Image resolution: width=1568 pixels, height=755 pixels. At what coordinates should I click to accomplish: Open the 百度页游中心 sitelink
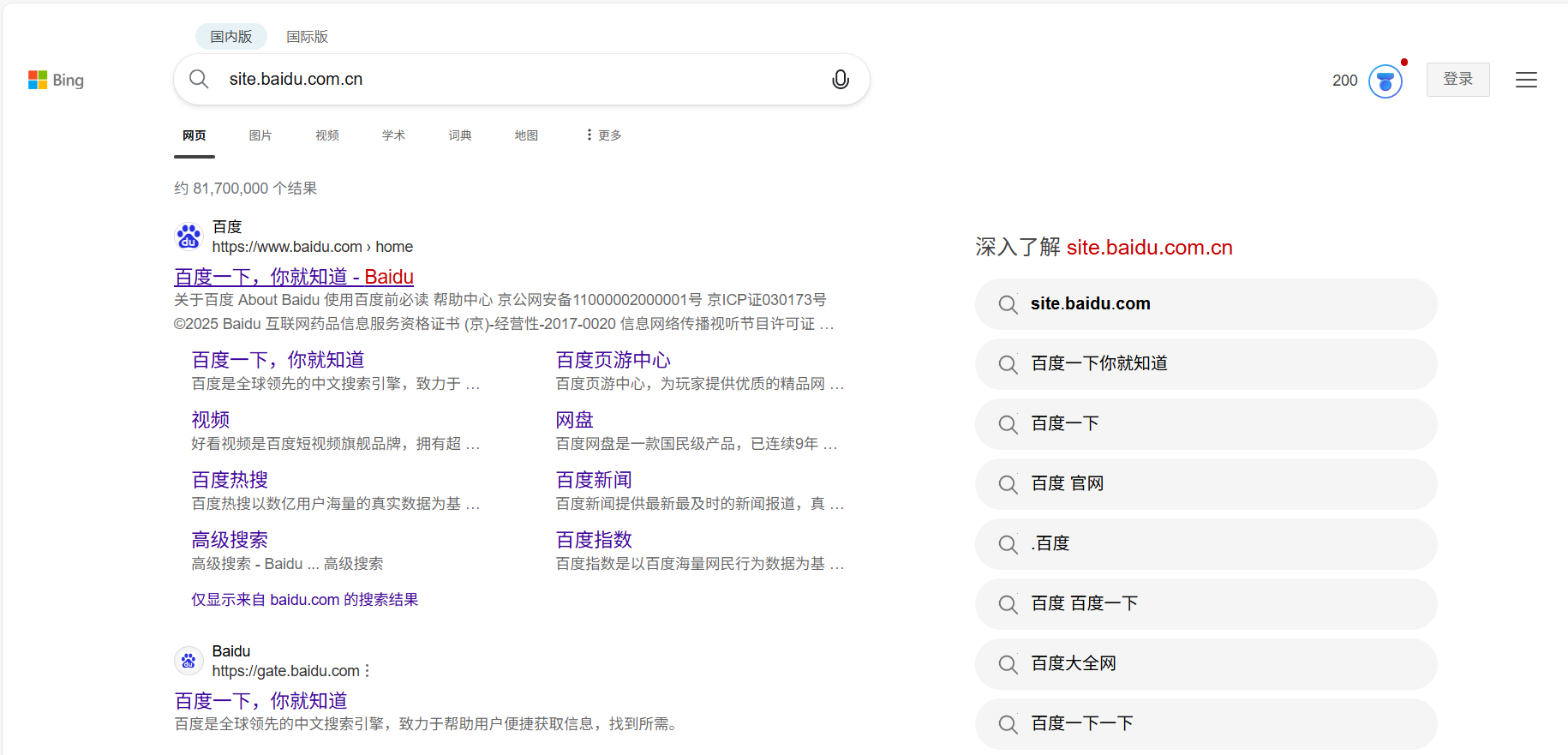(x=613, y=359)
